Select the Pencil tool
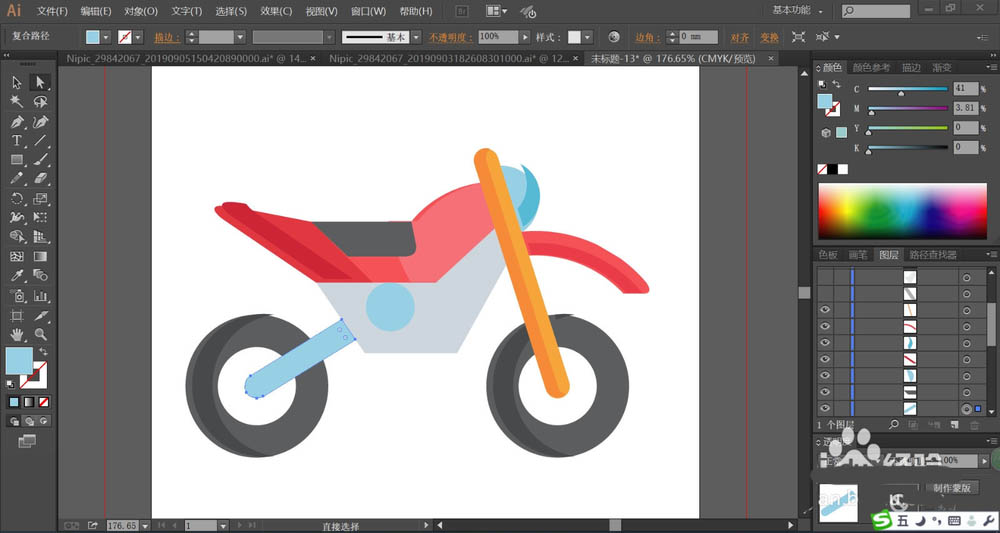Viewport: 1000px width, 533px height. [x=17, y=179]
